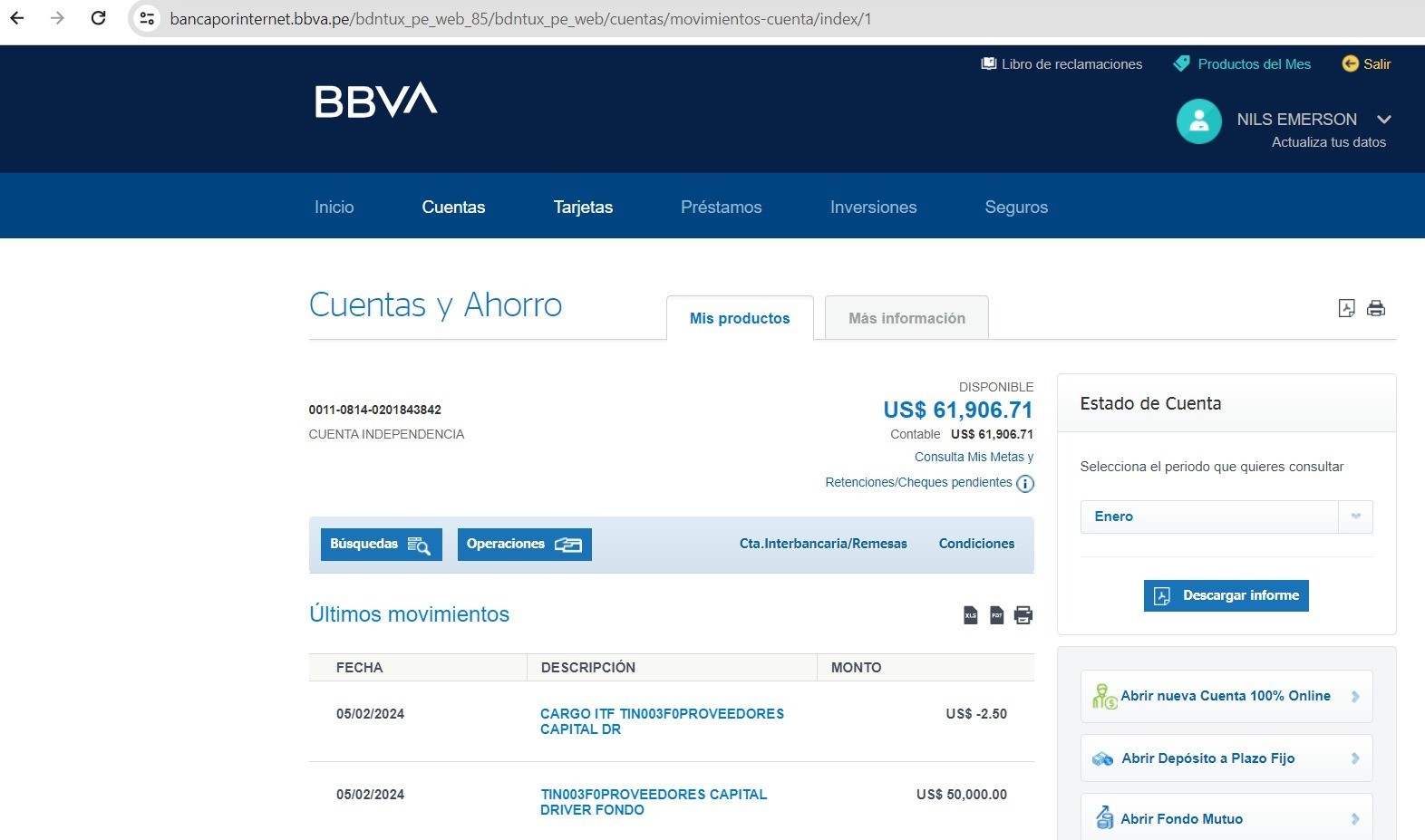The height and width of the screenshot is (840, 1425).
Task: Click the user profile avatar icon
Action: point(1198,121)
